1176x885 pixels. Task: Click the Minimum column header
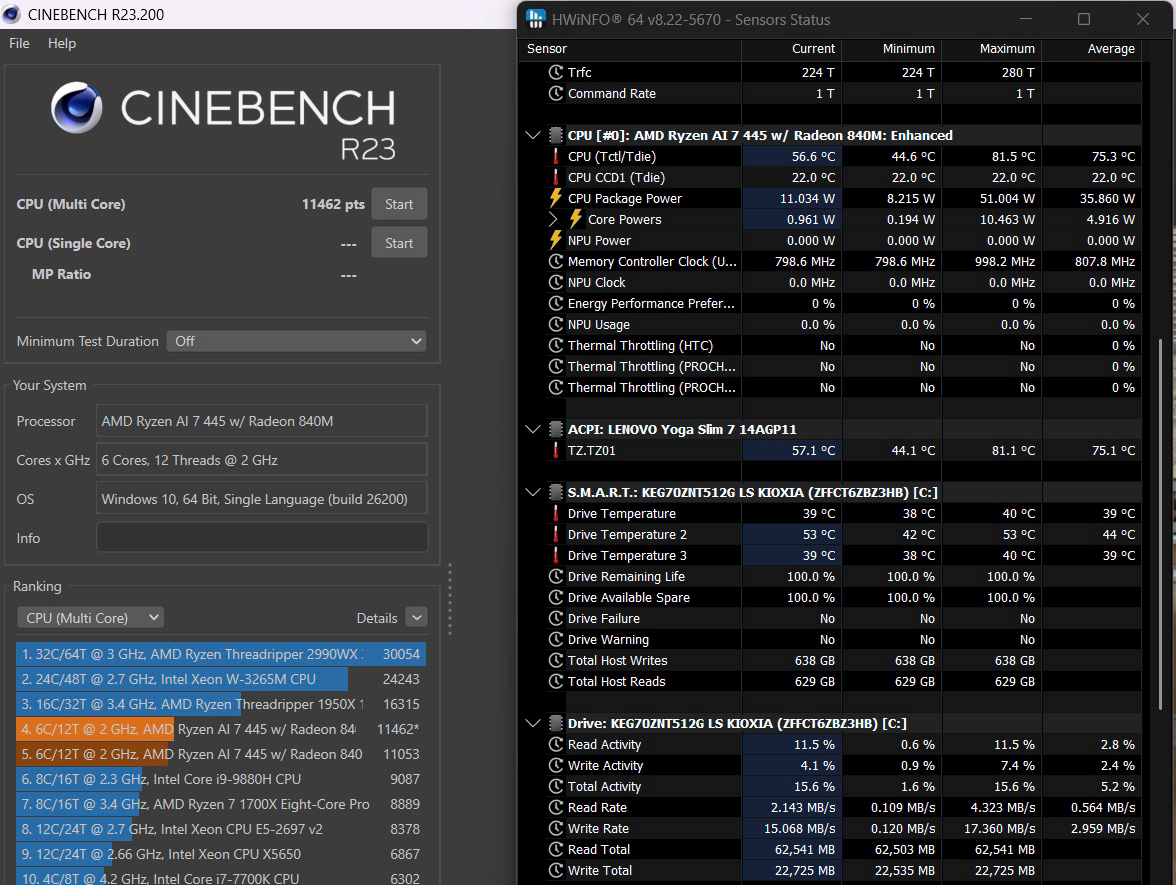pos(891,49)
